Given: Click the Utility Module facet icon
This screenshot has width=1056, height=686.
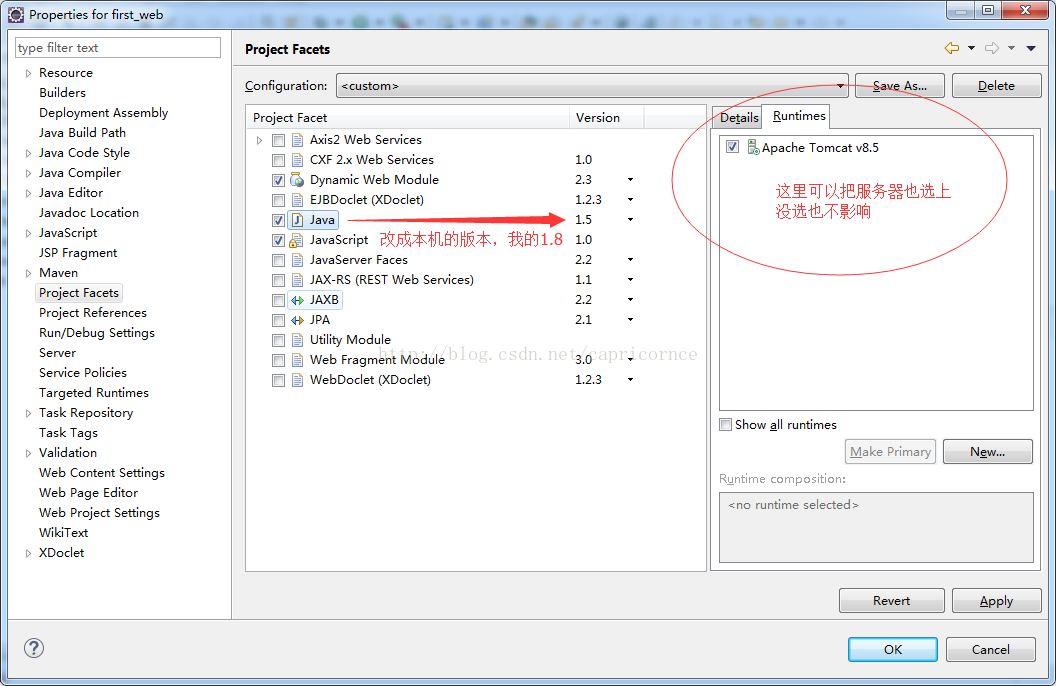Looking at the screenshot, I should (x=297, y=340).
